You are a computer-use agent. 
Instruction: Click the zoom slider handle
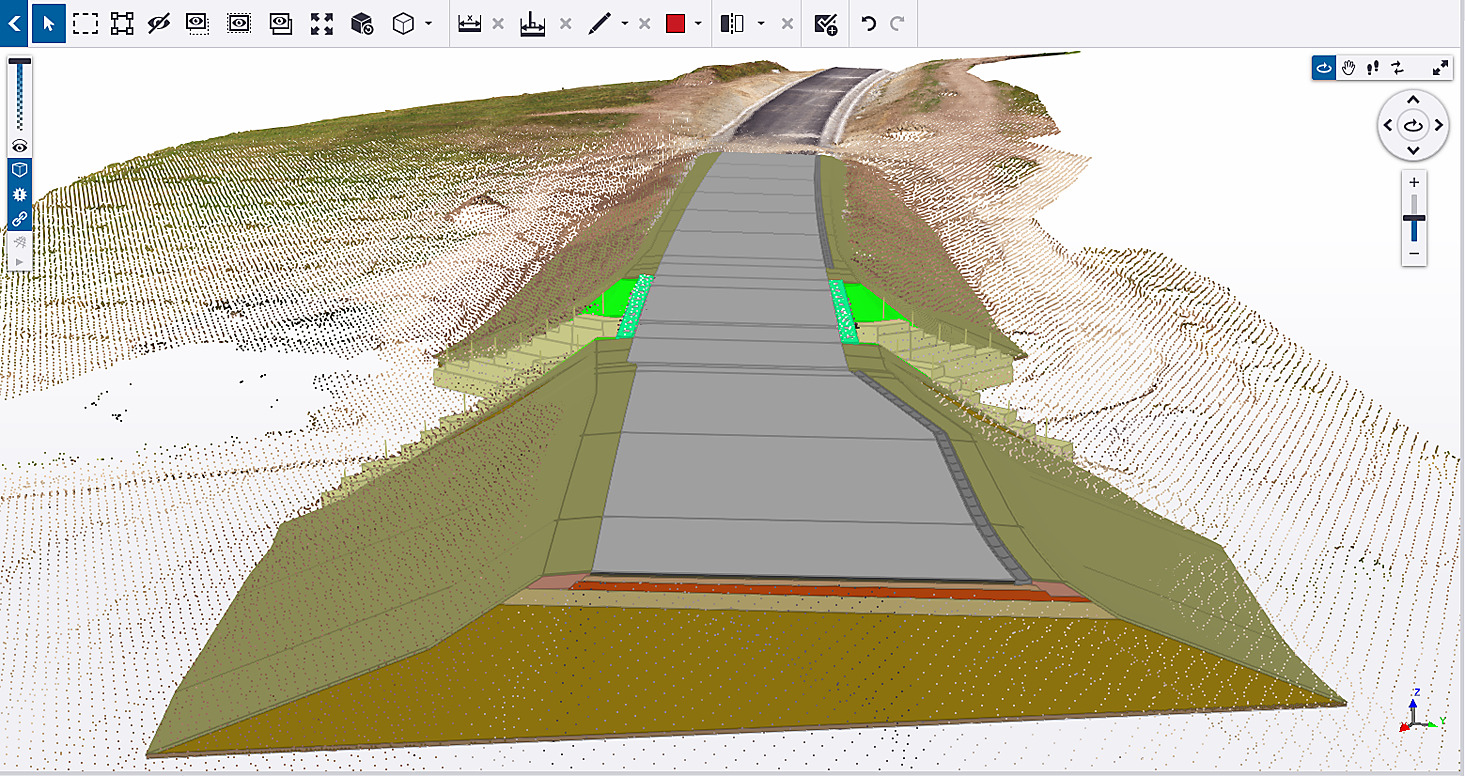click(1413, 221)
